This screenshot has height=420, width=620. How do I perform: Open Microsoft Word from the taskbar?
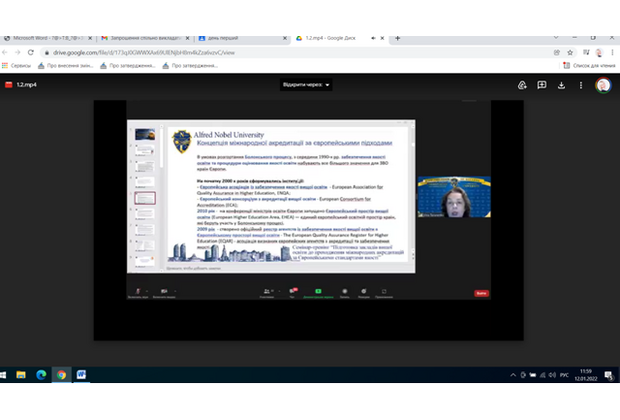[81, 375]
